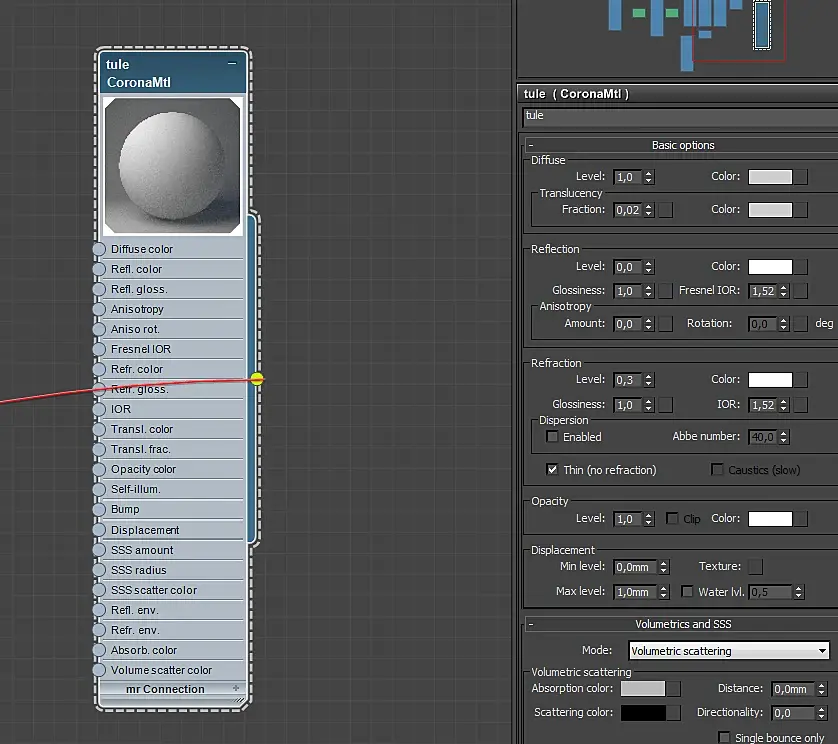Click the Displacement Max level field

click(635, 592)
